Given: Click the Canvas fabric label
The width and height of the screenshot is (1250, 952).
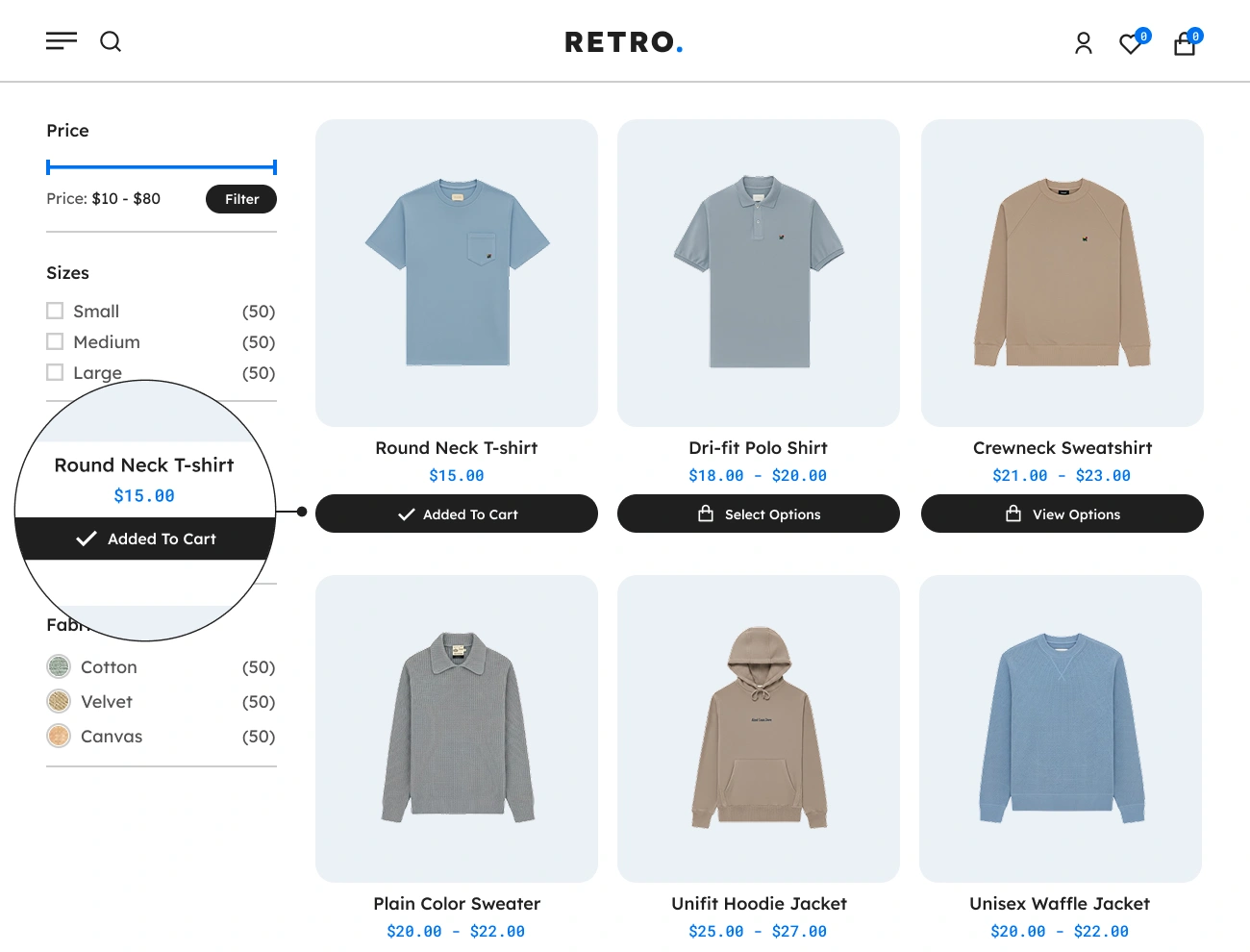Looking at the screenshot, I should pyautogui.click(x=112, y=736).
